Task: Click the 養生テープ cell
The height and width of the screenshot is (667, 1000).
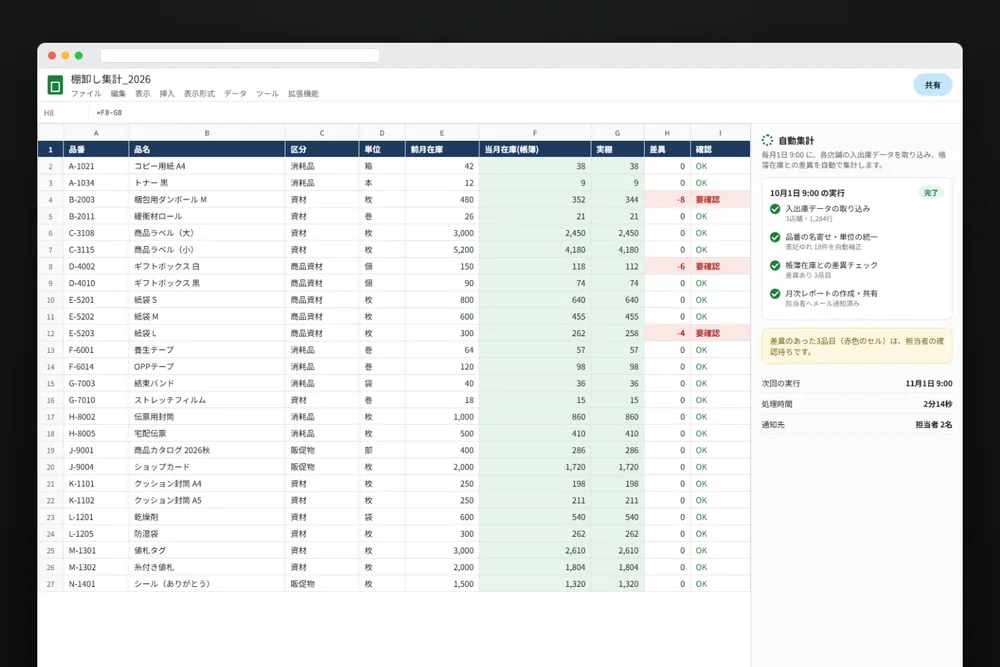Action: pyautogui.click(x=207, y=350)
